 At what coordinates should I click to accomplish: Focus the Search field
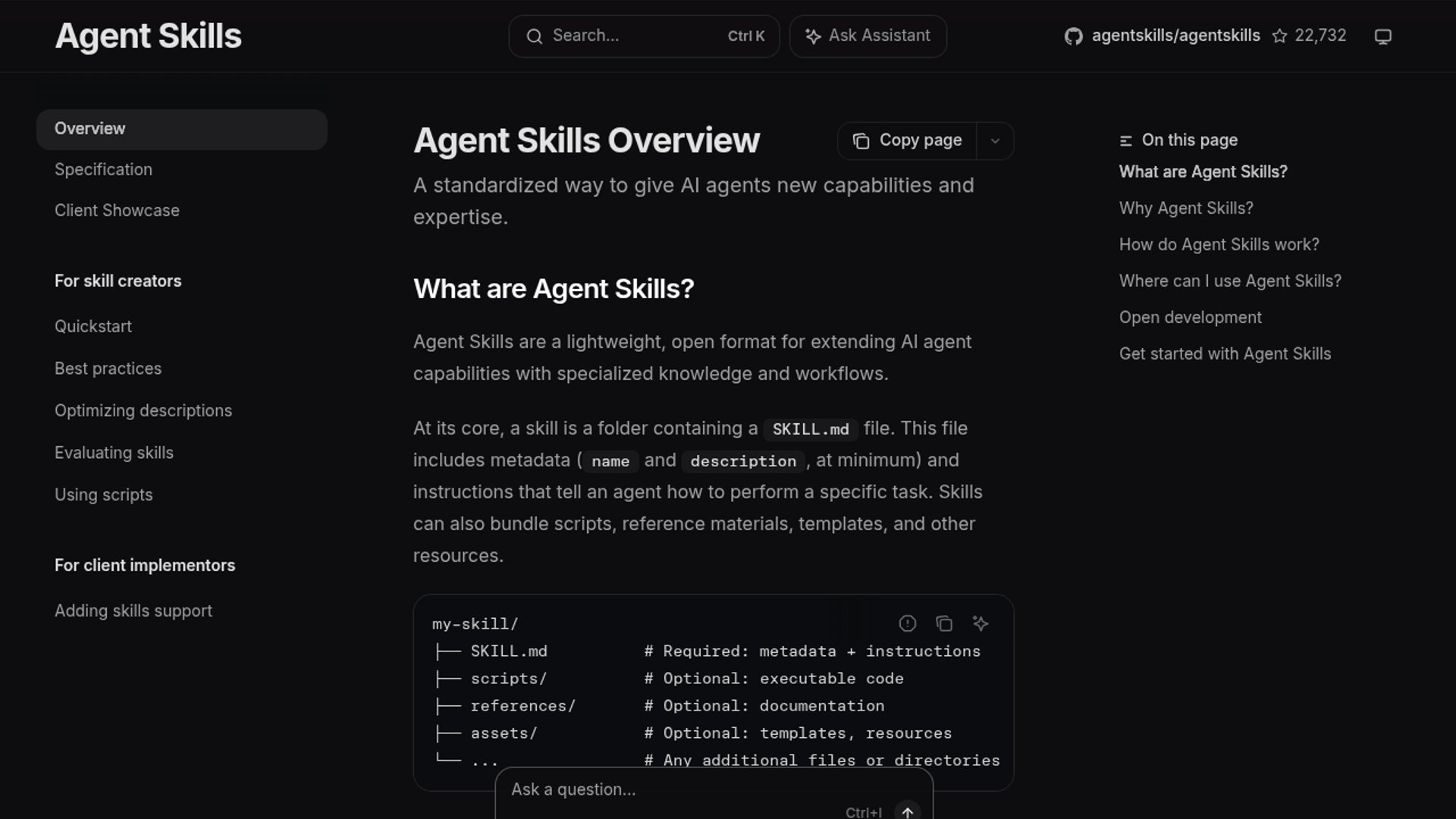coord(644,36)
